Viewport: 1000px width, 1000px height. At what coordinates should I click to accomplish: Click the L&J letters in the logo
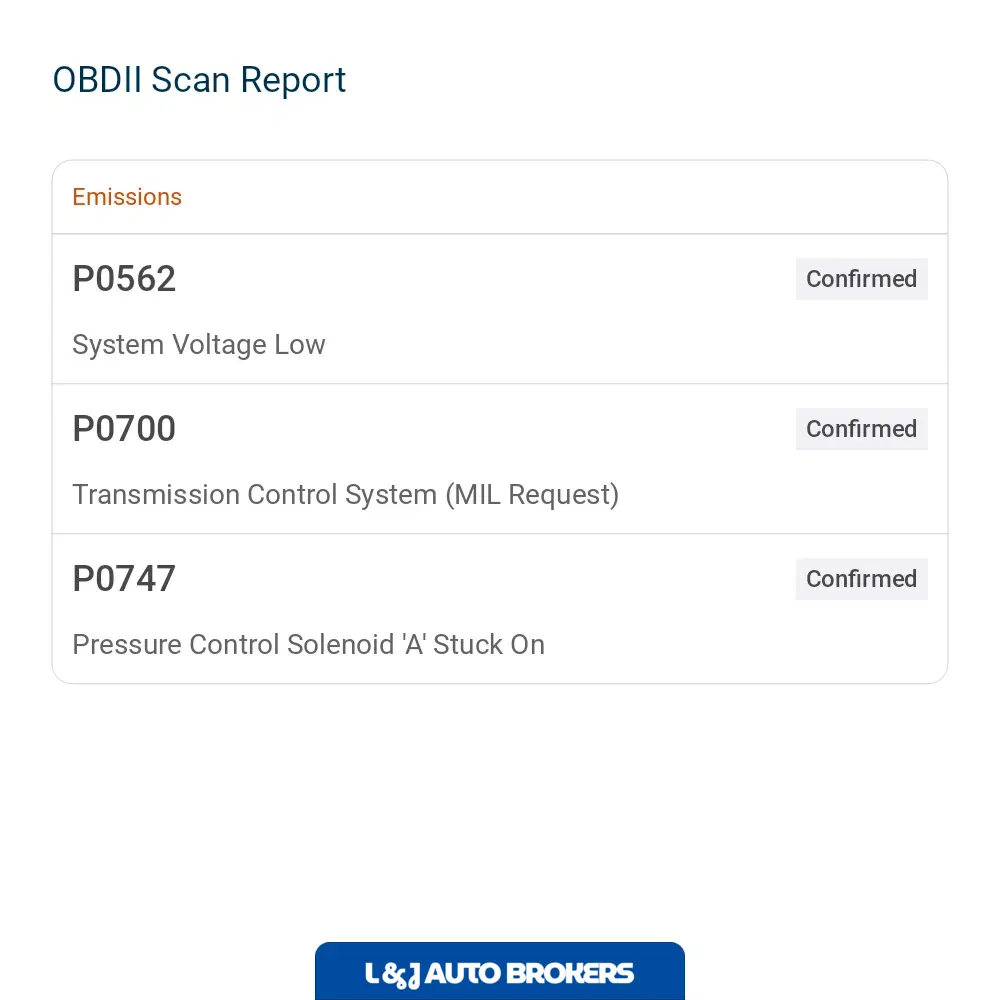[392, 975]
